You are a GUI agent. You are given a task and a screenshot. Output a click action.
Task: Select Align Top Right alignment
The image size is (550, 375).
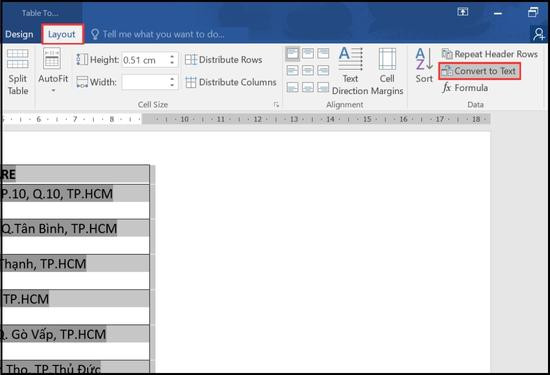[x=323, y=54]
